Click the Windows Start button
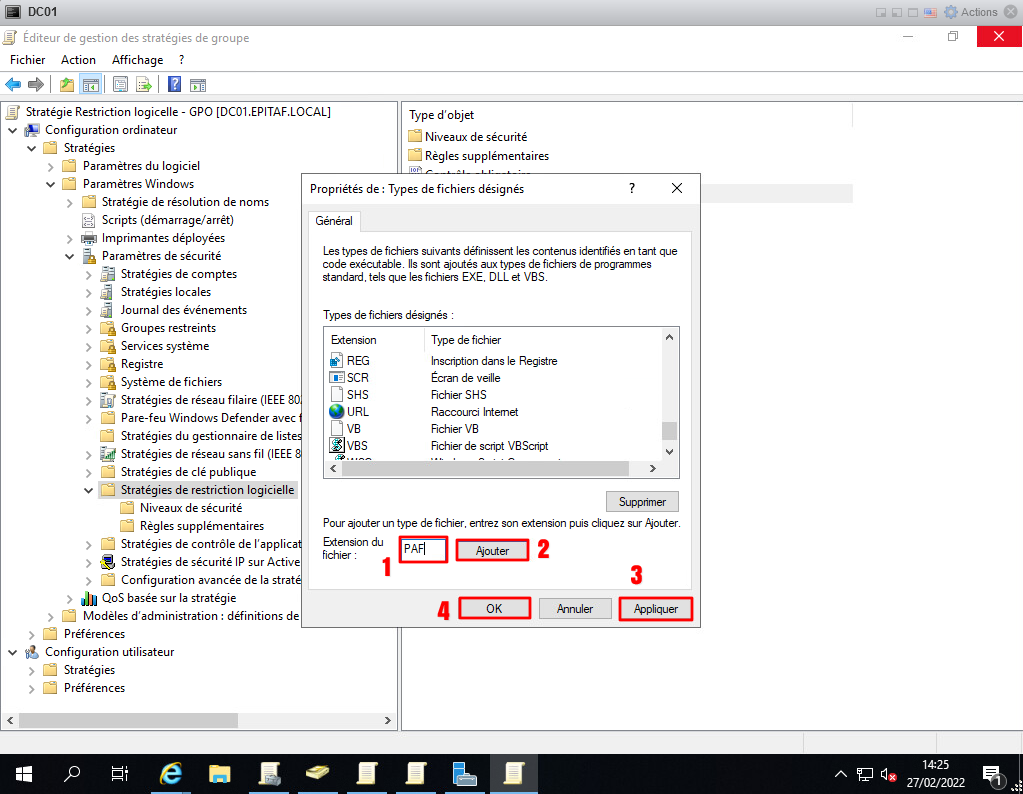The image size is (1023, 794). tap(24, 773)
